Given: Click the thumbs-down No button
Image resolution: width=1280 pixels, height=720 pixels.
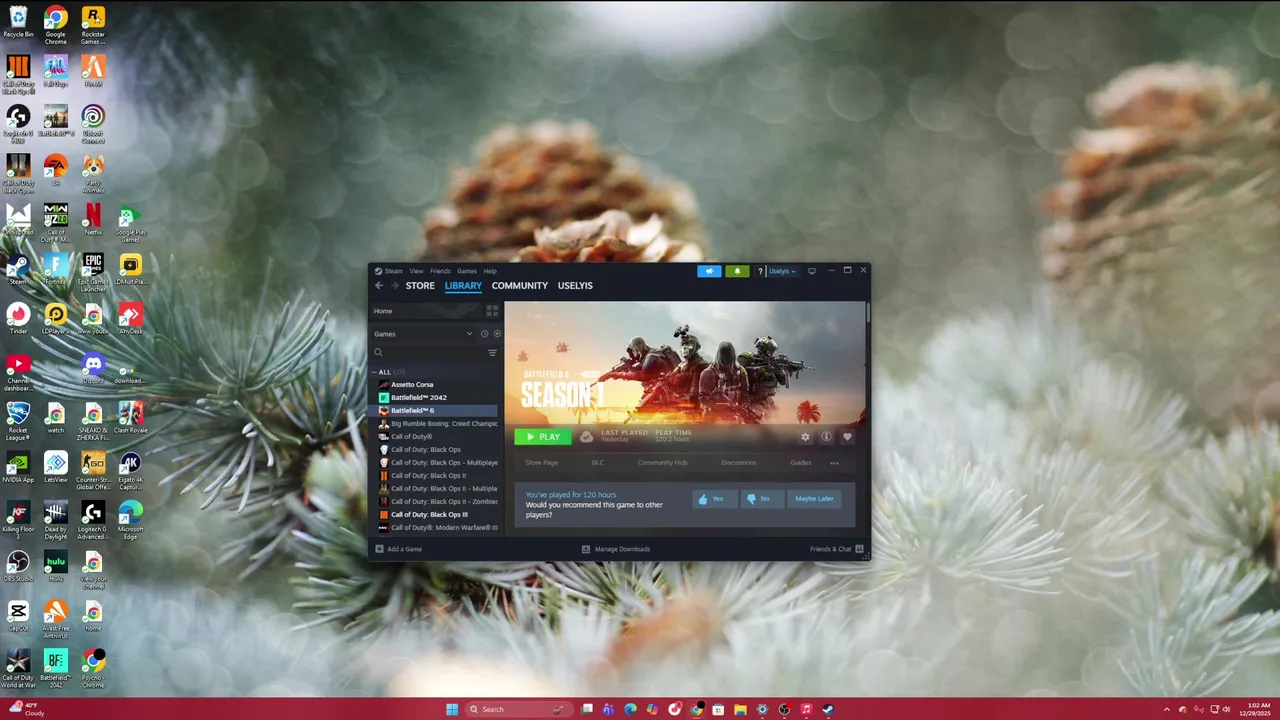Looking at the screenshot, I should tap(761, 499).
